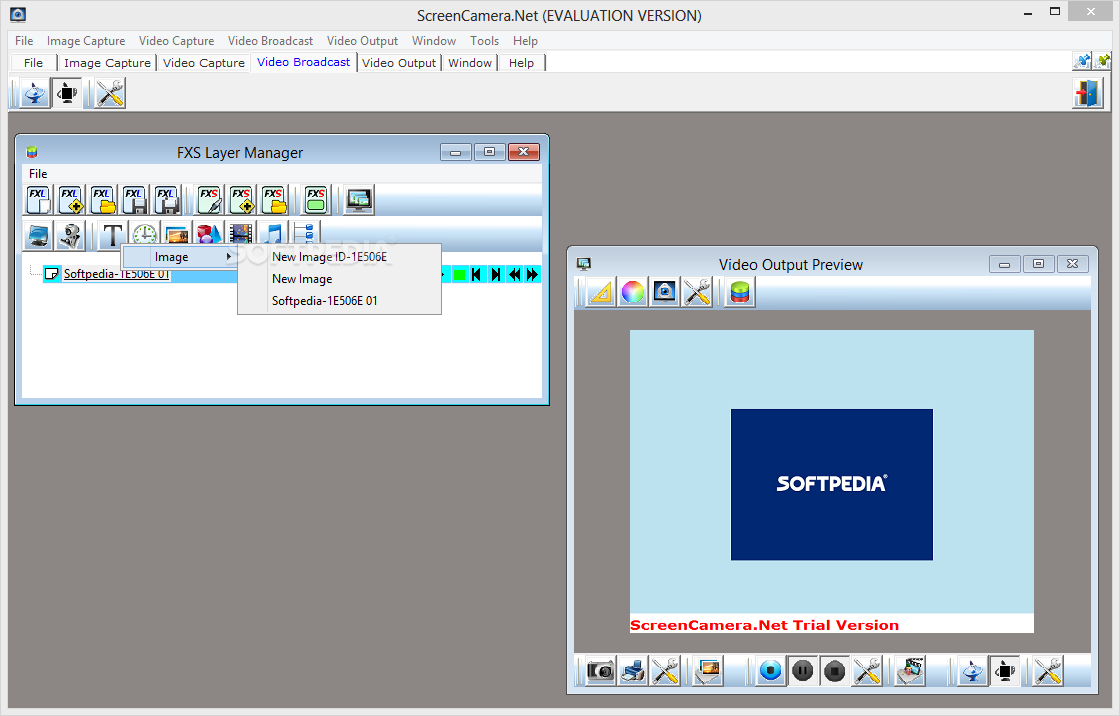Select Softpedia-1E506E 01 layer in tree
Viewport: 1120px width, 716px height.
116,274
